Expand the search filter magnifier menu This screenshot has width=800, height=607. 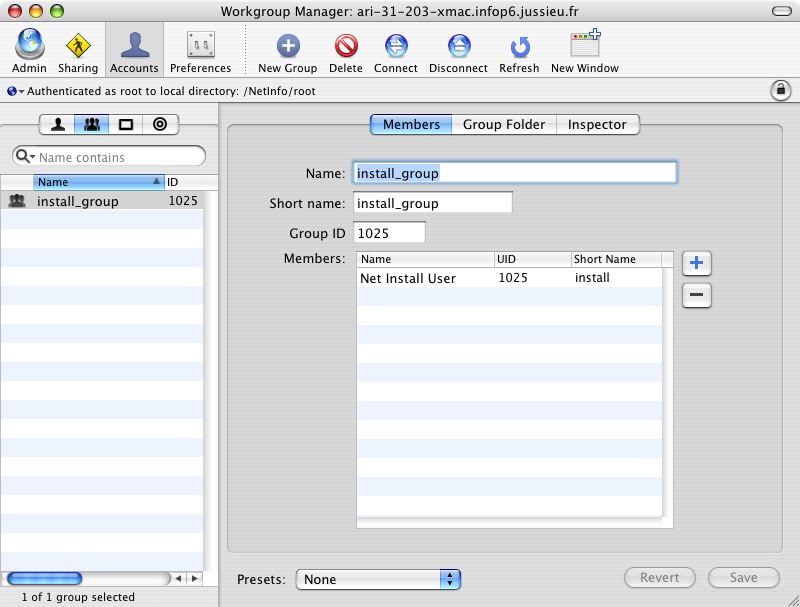tap(25, 157)
